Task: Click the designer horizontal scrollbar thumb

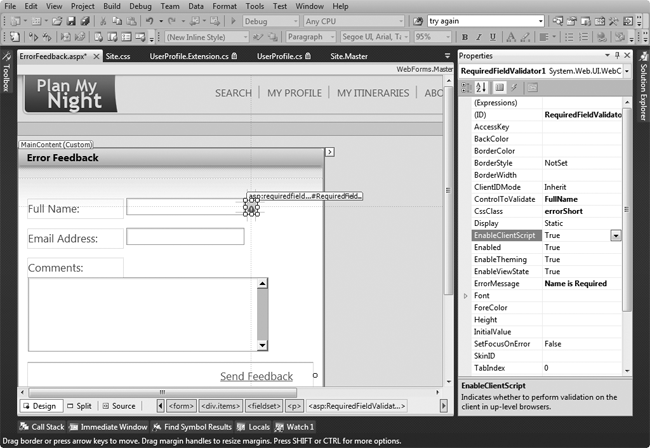Action: point(162,392)
